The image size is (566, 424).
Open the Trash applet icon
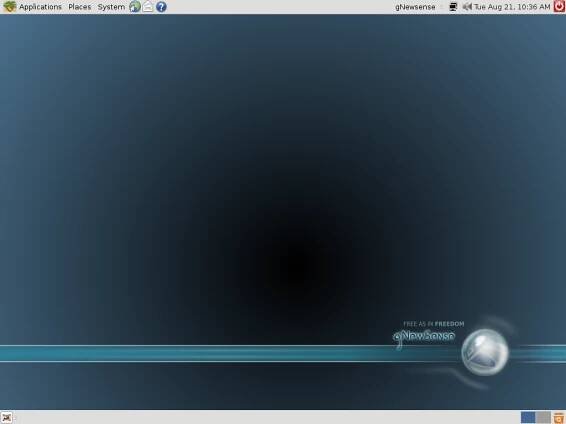tap(559, 418)
